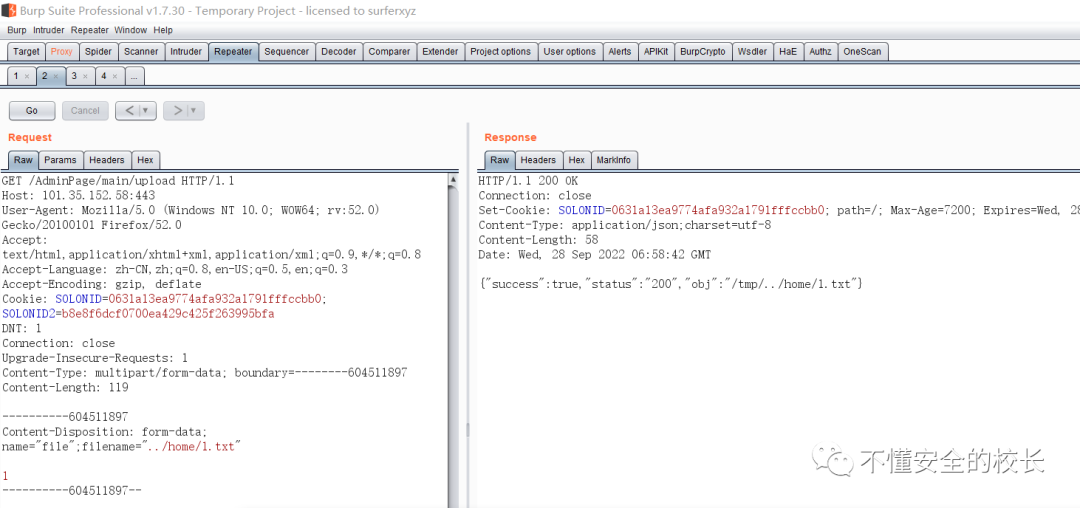
Task: Open the User options tab
Action: 570,52
